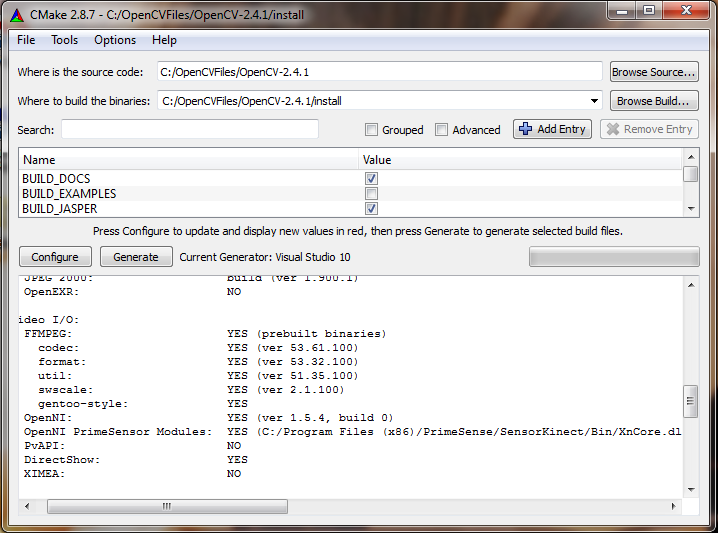The width and height of the screenshot is (718, 533).
Task: Check the BUILD_EXAMPLES option
Action: pos(371,193)
